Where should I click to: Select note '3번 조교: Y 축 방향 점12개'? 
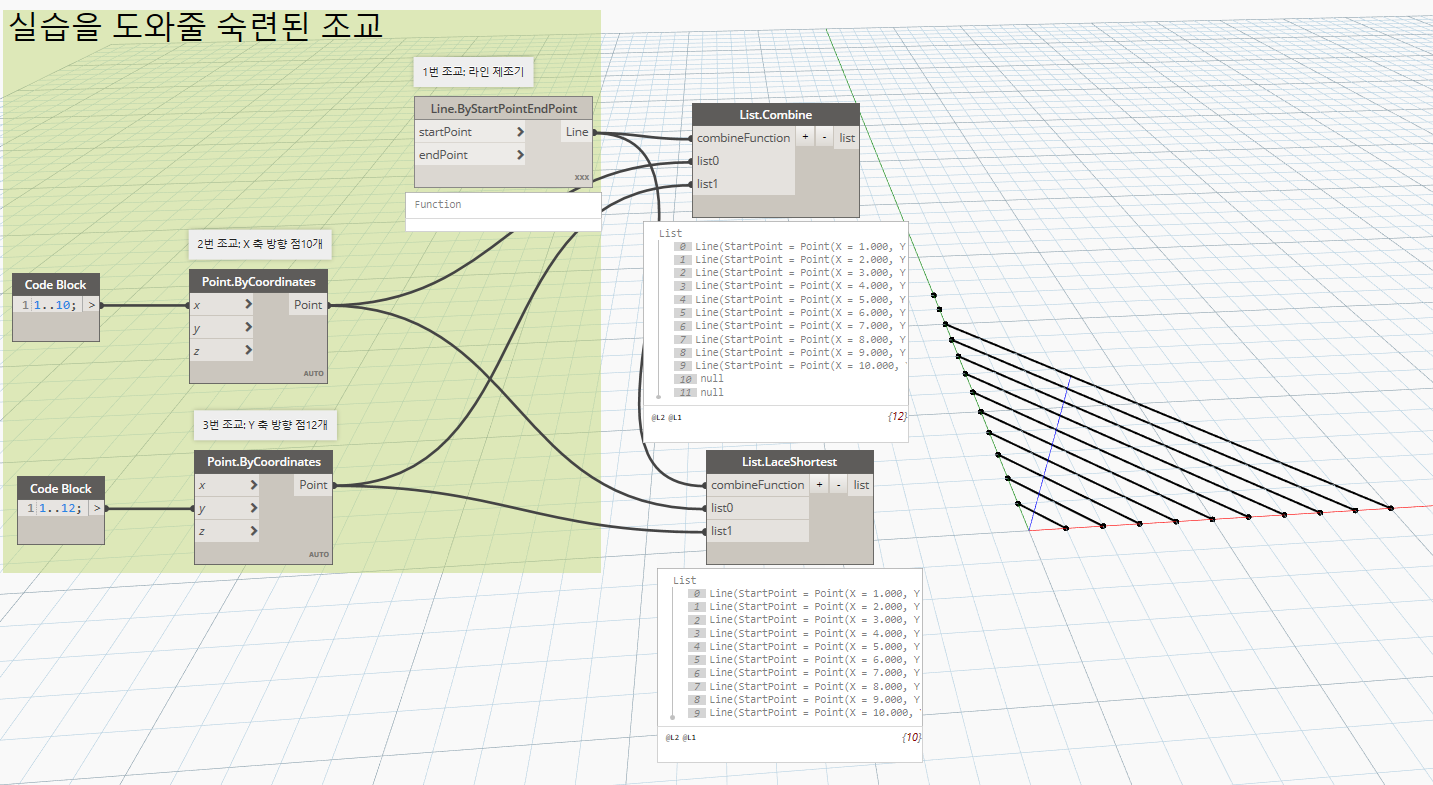265,425
